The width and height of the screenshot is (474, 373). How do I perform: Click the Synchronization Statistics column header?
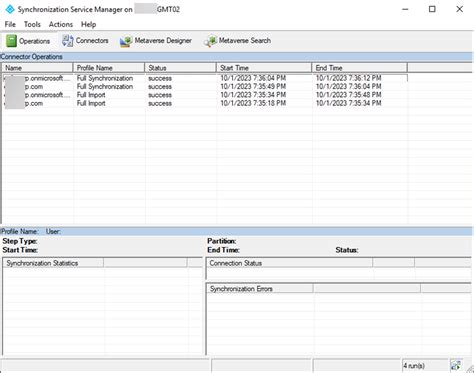click(x=53, y=263)
